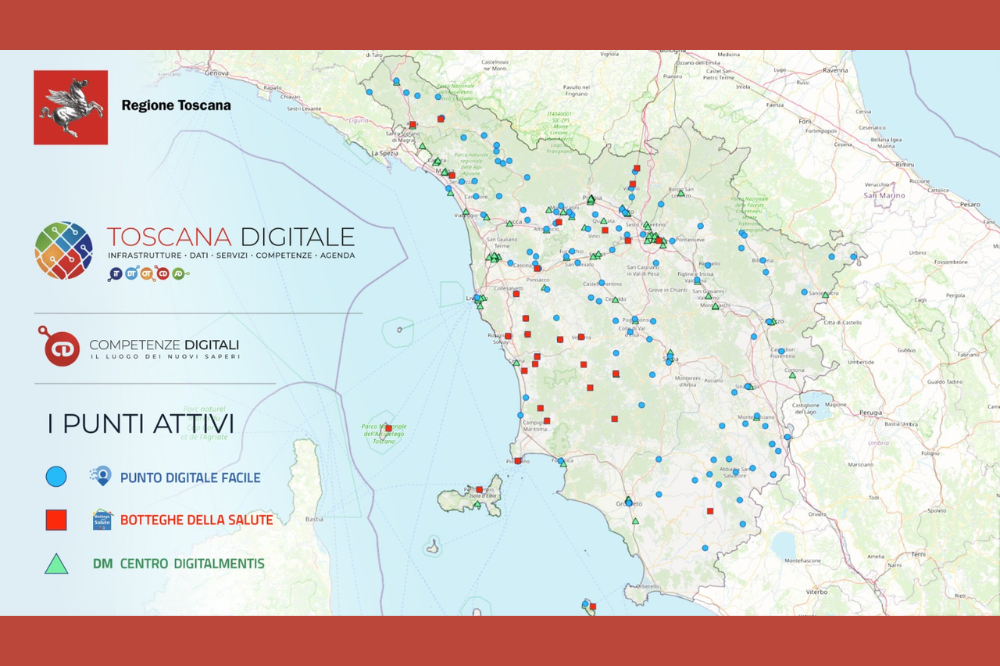Toggle the blue Punto Digitale Facile markers
The height and width of the screenshot is (666, 1000).
pos(55,477)
